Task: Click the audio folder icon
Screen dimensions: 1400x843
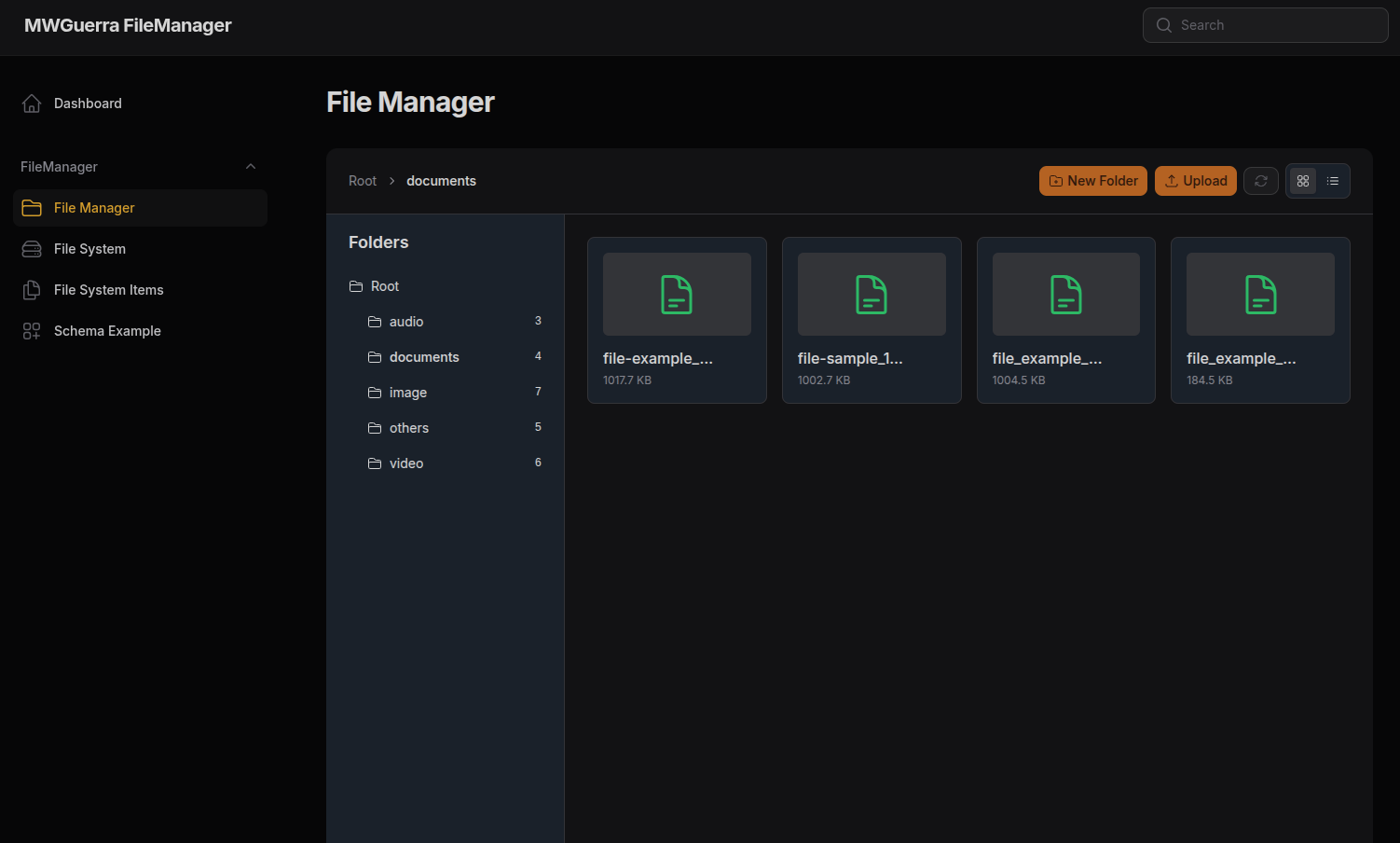Action: [x=375, y=322]
